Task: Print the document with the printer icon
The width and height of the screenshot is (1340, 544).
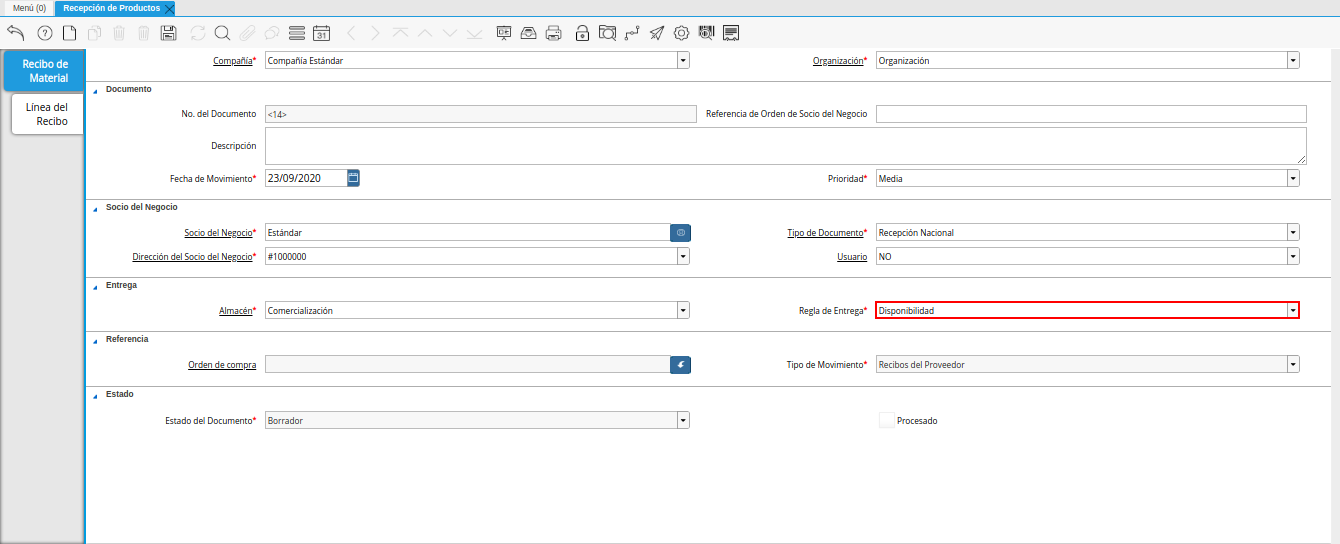Action: 553,33
